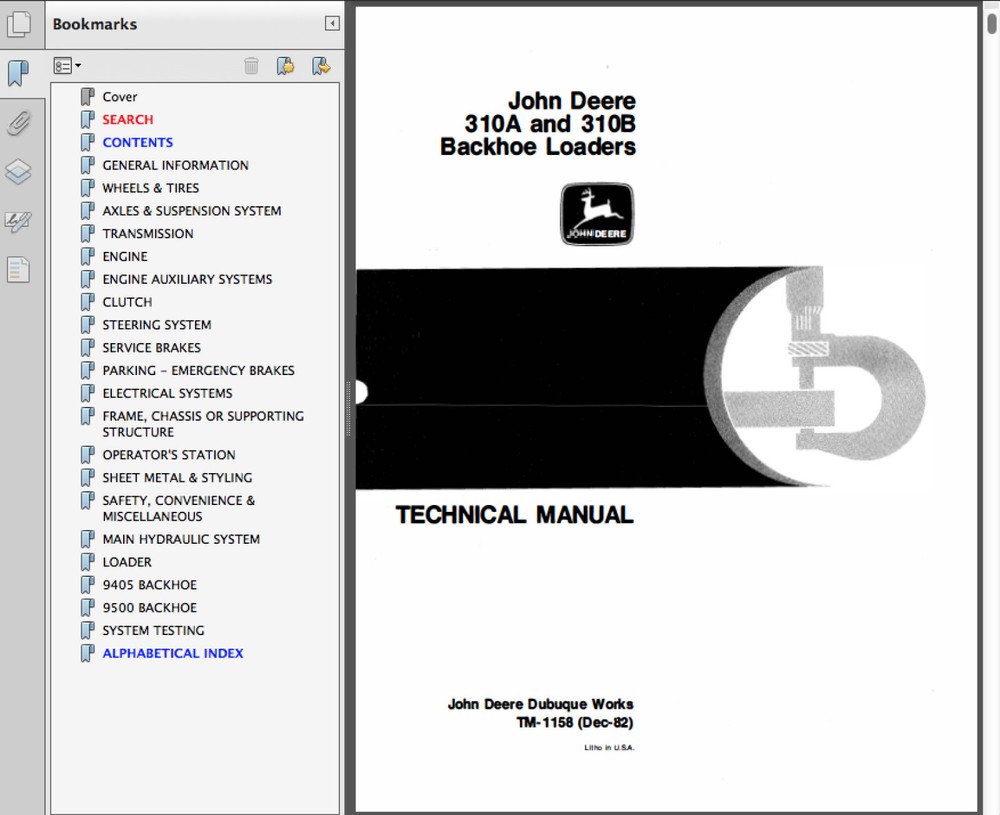Image resolution: width=1000 pixels, height=815 pixels.
Task: Go to the Cover bookmark
Action: click(x=120, y=97)
